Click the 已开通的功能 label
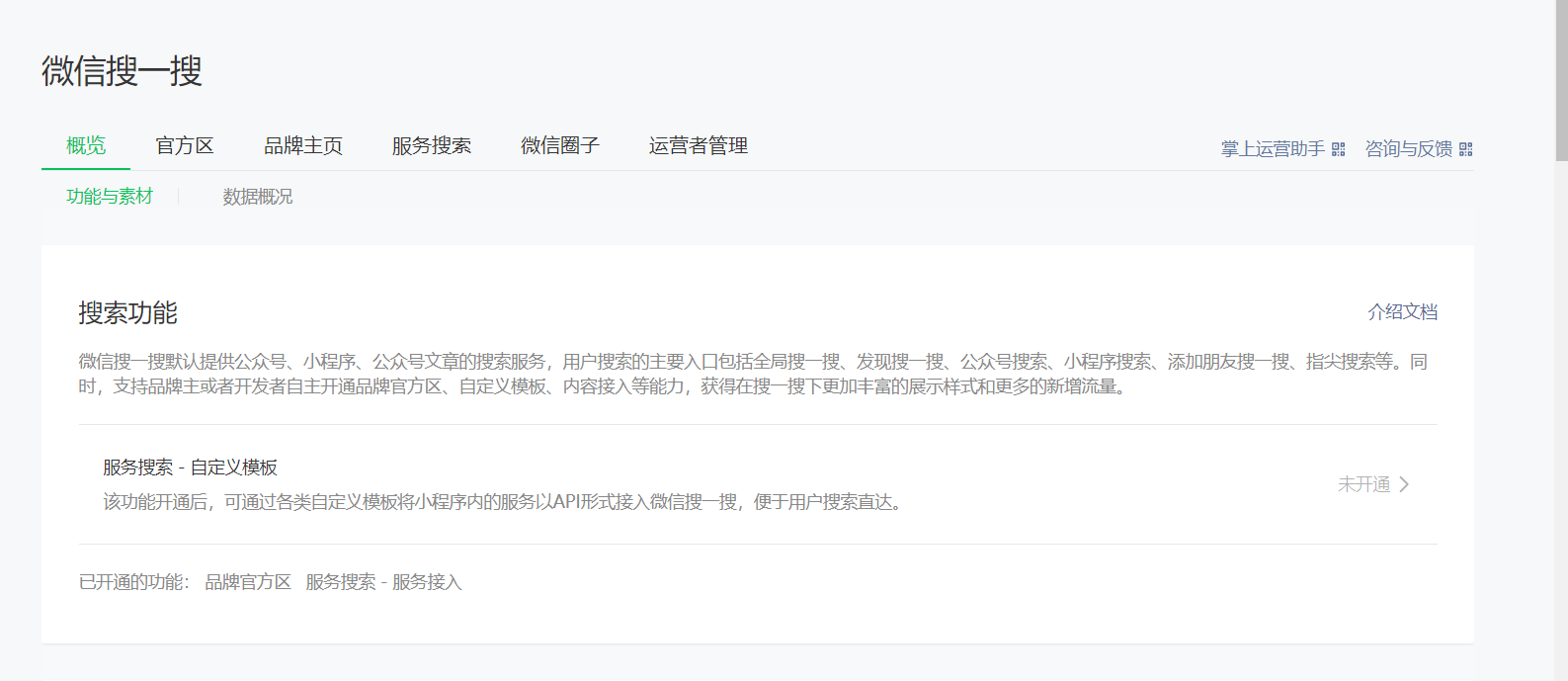1568x681 pixels. (x=134, y=582)
